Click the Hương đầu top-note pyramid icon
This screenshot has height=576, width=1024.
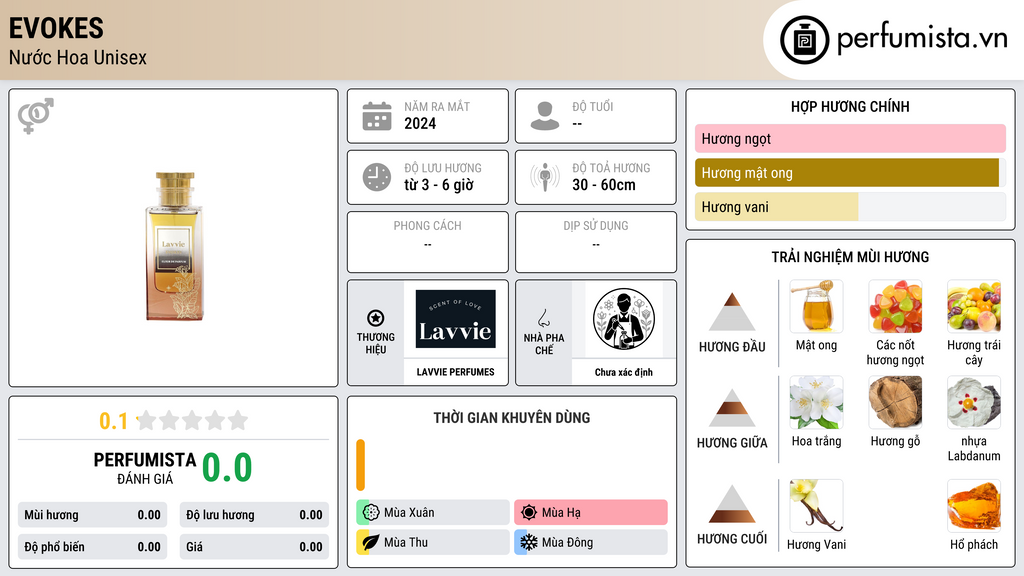tap(732, 312)
